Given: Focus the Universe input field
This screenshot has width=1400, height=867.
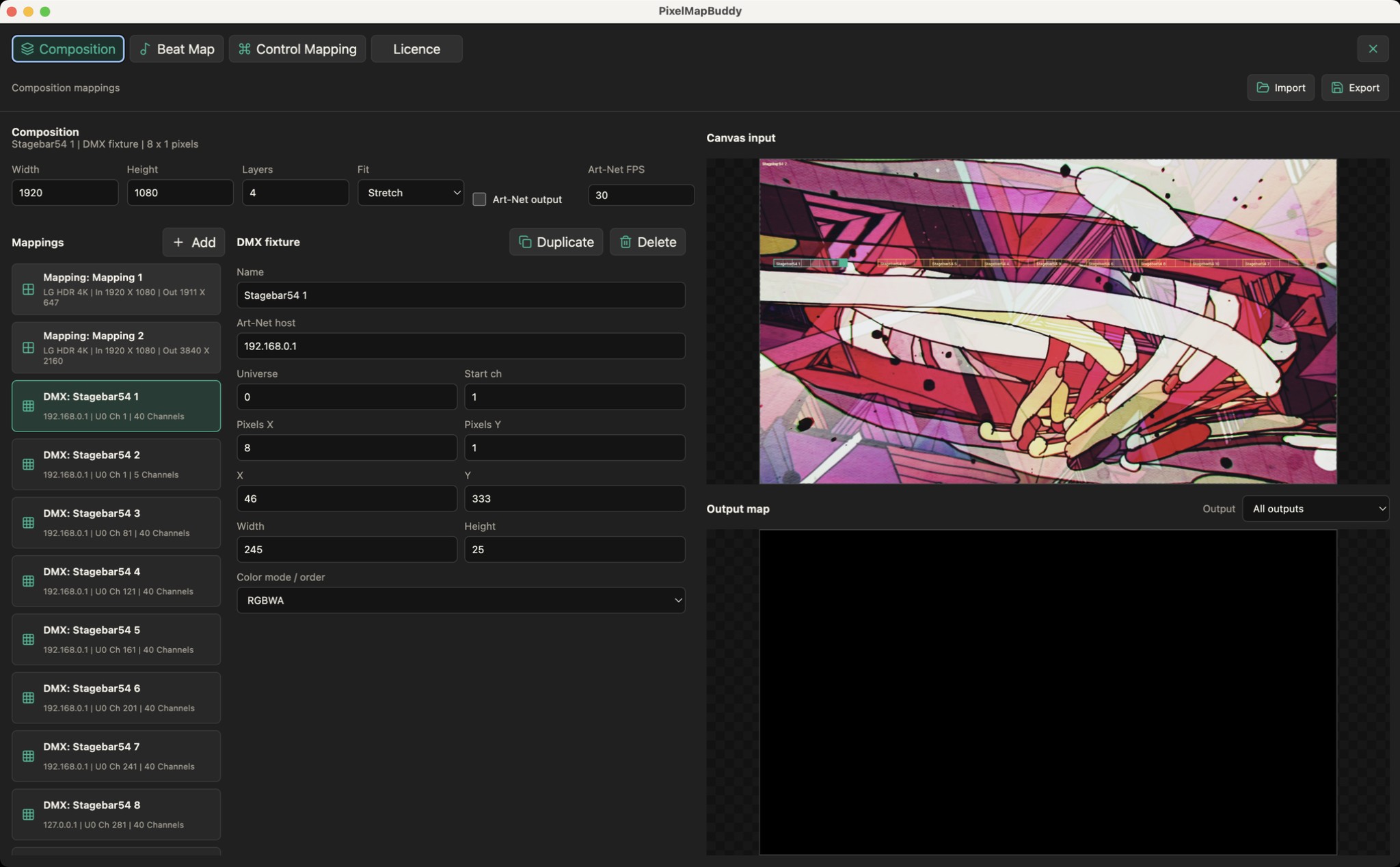Looking at the screenshot, I should pyautogui.click(x=347, y=397).
